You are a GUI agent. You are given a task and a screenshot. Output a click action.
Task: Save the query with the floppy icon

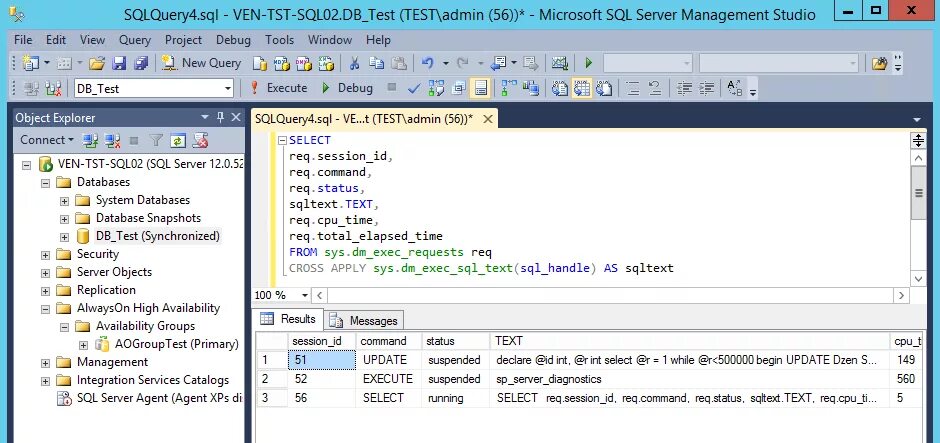[x=119, y=63]
